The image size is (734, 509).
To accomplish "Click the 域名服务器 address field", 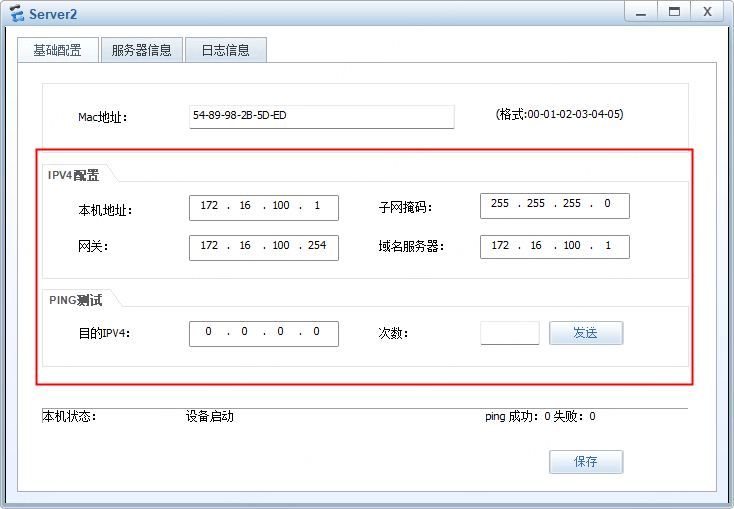I will pos(555,247).
